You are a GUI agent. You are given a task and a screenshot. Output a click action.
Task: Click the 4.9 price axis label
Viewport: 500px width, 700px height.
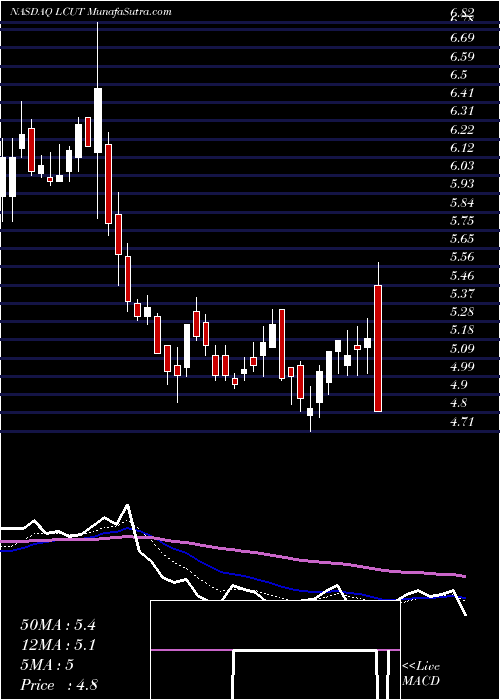click(459, 385)
